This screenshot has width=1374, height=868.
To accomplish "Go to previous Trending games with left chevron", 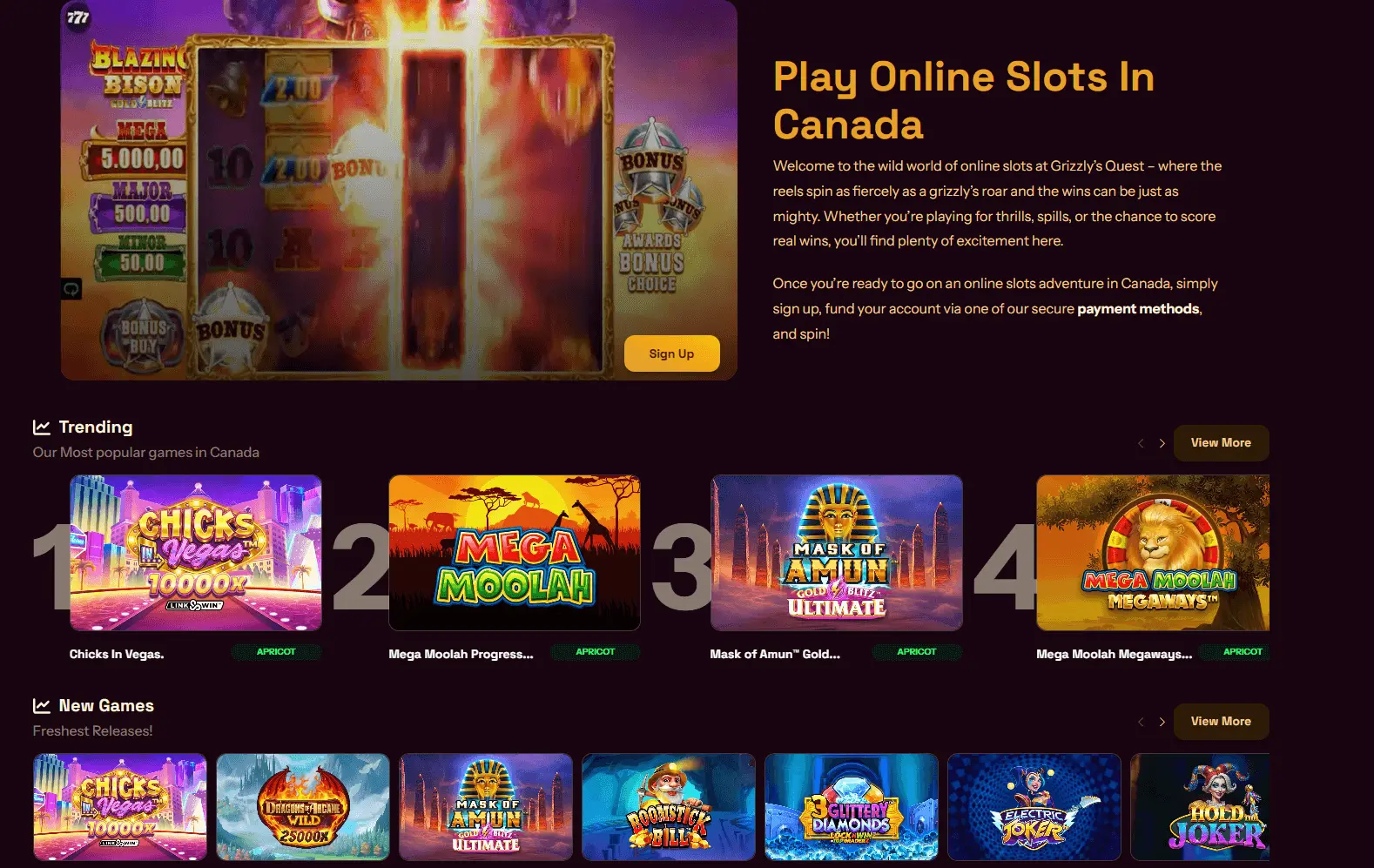I will 1141,443.
